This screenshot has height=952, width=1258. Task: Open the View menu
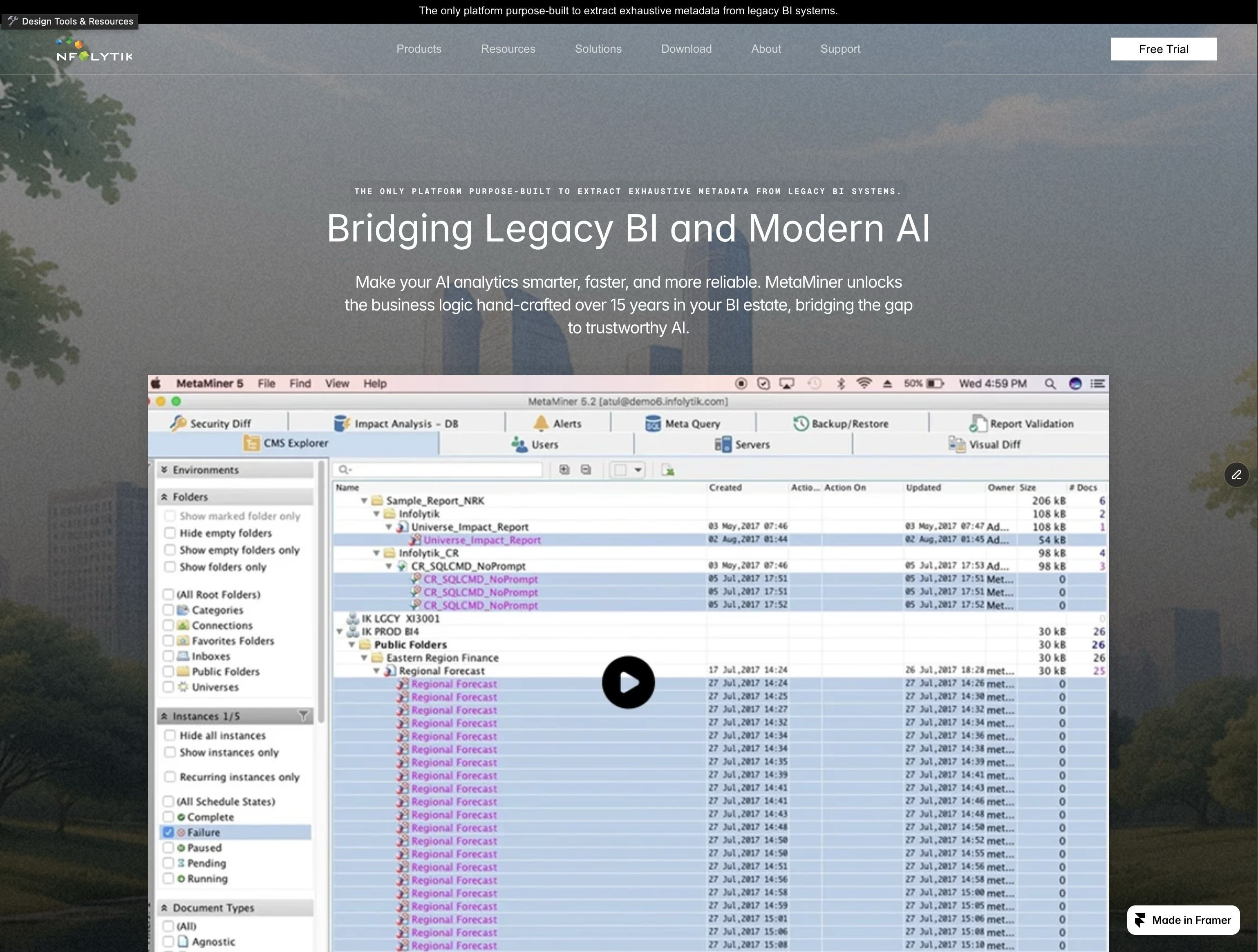(337, 383)
